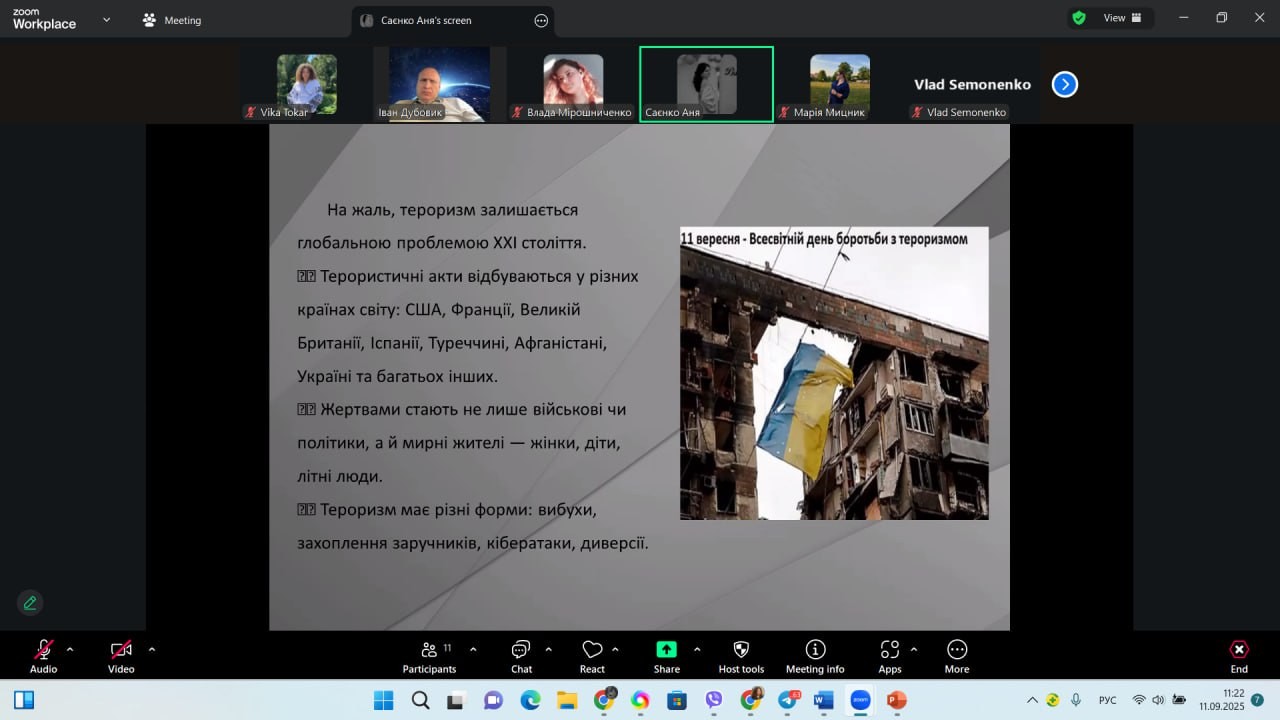Click the End meeting button
Image resolution: width=1280 pixels, height=720 pixels.
pos(1239,656)
